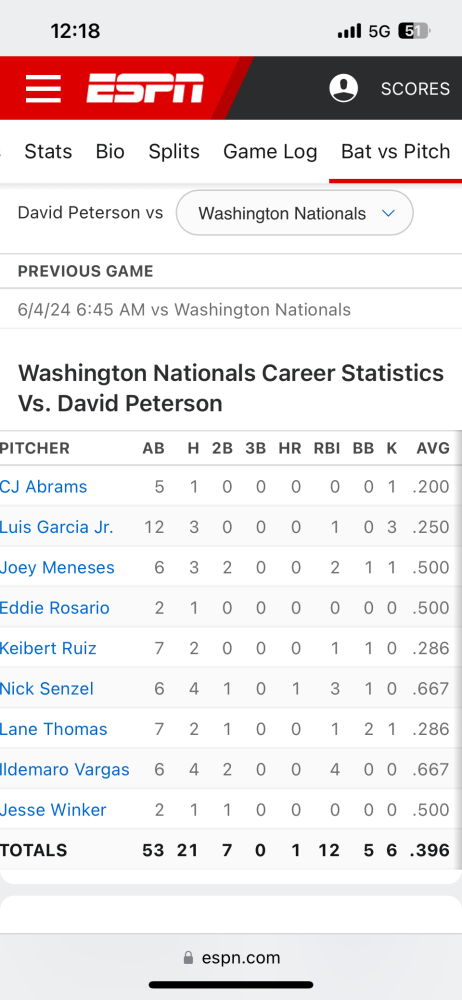Viewport: 462px width, 1000px height.
Task: Open CJ Abrams player page
Action: (x=43, y=487)
